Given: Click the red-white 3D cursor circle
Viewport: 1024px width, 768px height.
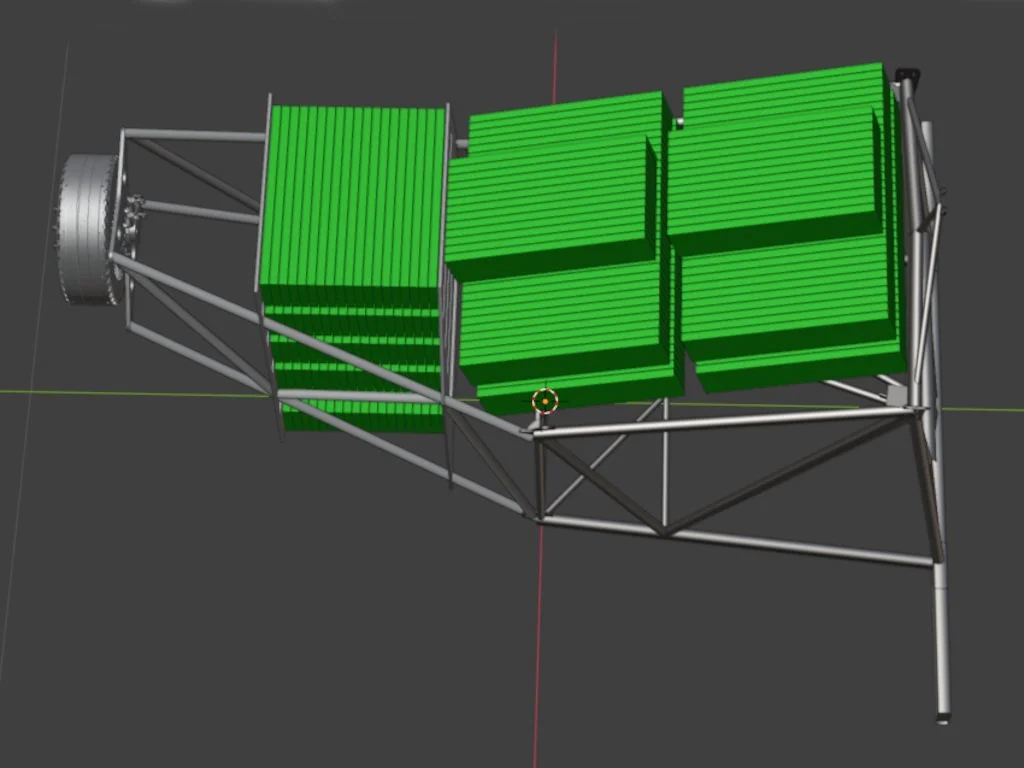Looking at the screenshot, I should pos(545,401).
